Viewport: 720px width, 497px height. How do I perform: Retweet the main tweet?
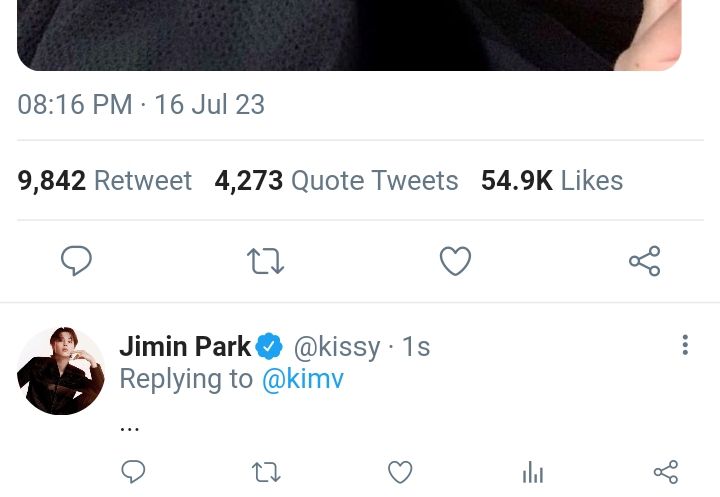click(x=265, y=261)
